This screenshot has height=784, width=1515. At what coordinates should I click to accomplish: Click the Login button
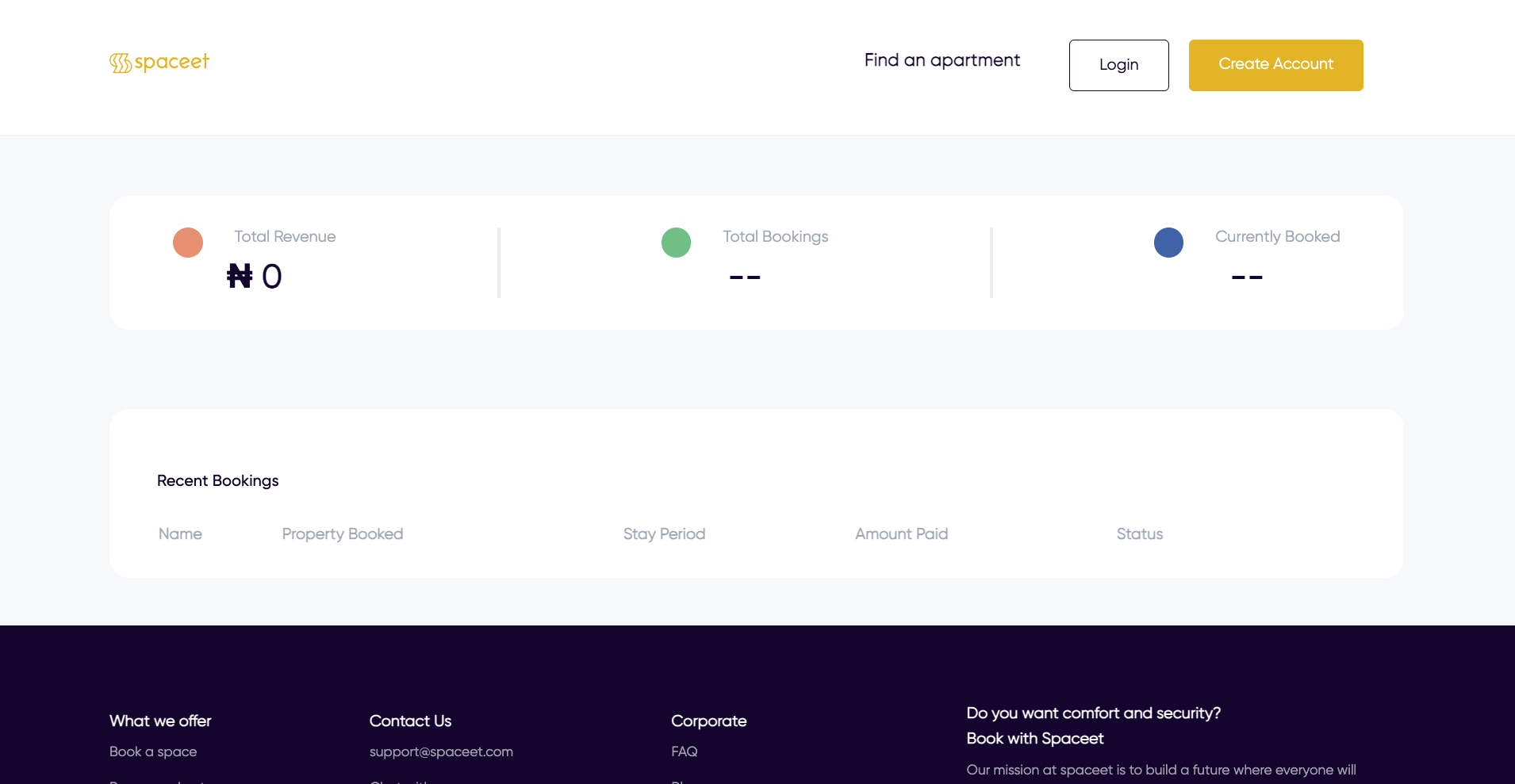click(x=1119, y=65)
